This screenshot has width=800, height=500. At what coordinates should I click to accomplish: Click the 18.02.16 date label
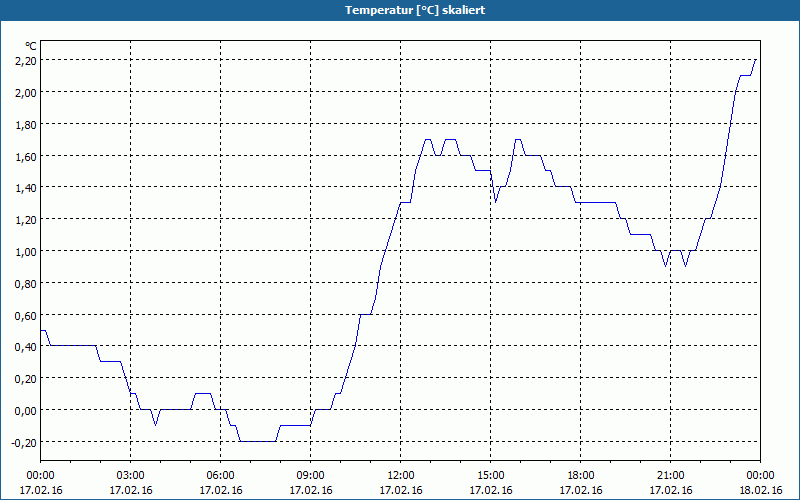pos(761,490)
